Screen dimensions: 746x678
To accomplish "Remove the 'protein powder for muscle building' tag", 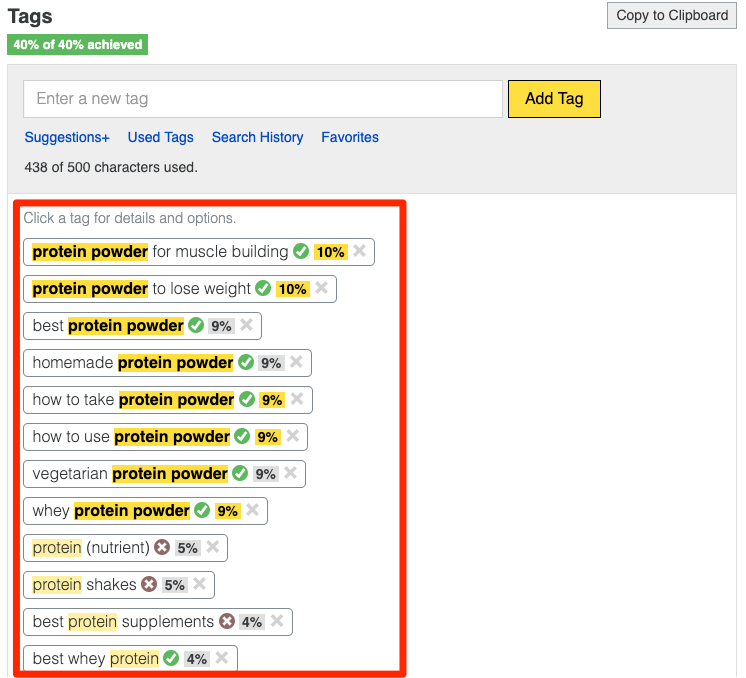I will pyautogui.click(x=359, y=252).
